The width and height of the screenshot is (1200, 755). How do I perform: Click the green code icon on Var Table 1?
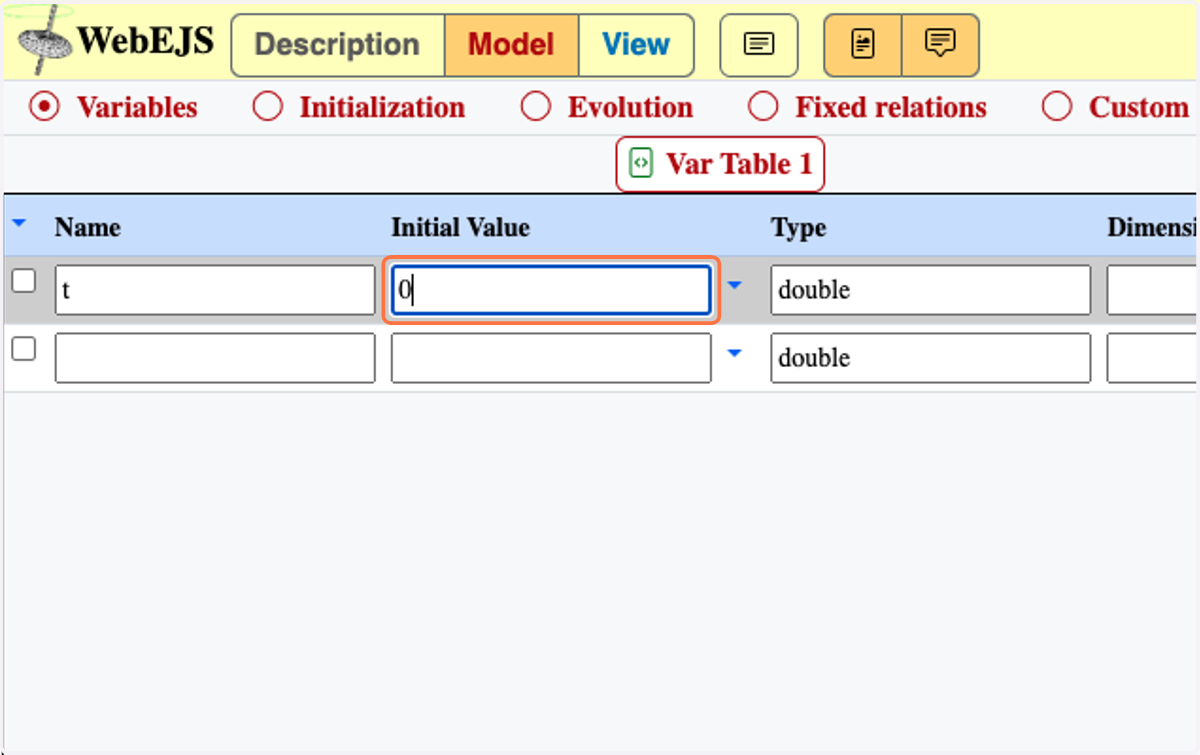pos(641,163)
